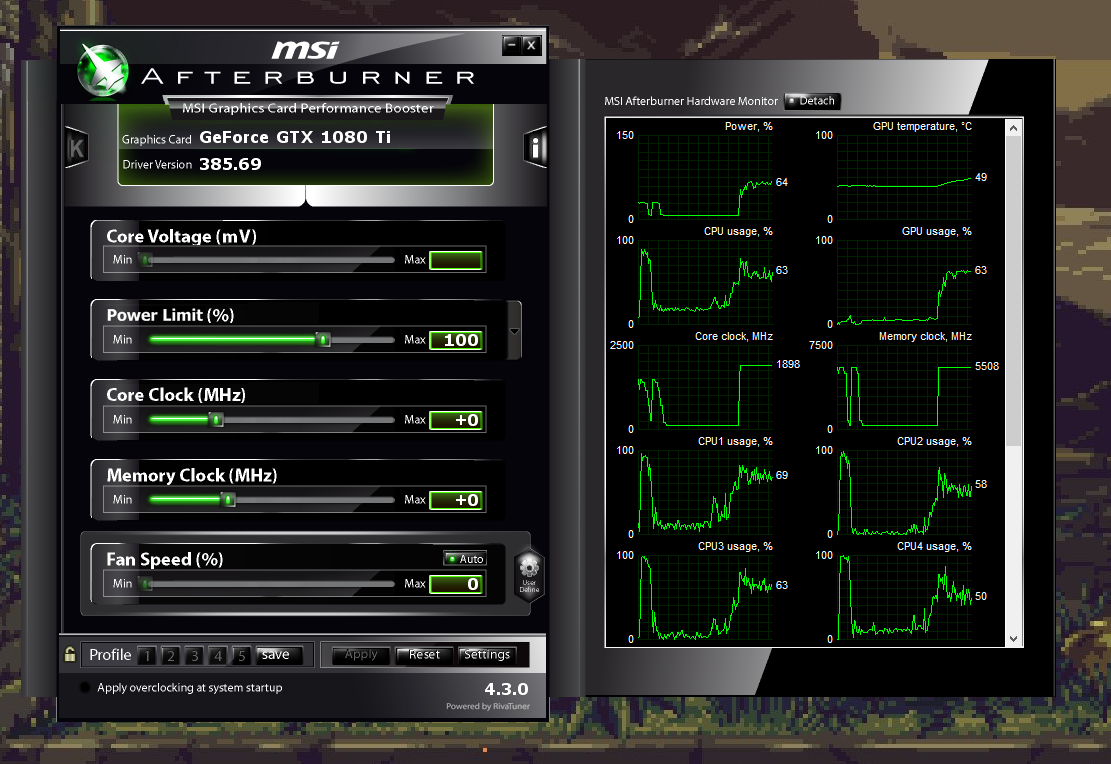The image size is (1111, 764).
Task: Open the Settings button
Action: 487,655
